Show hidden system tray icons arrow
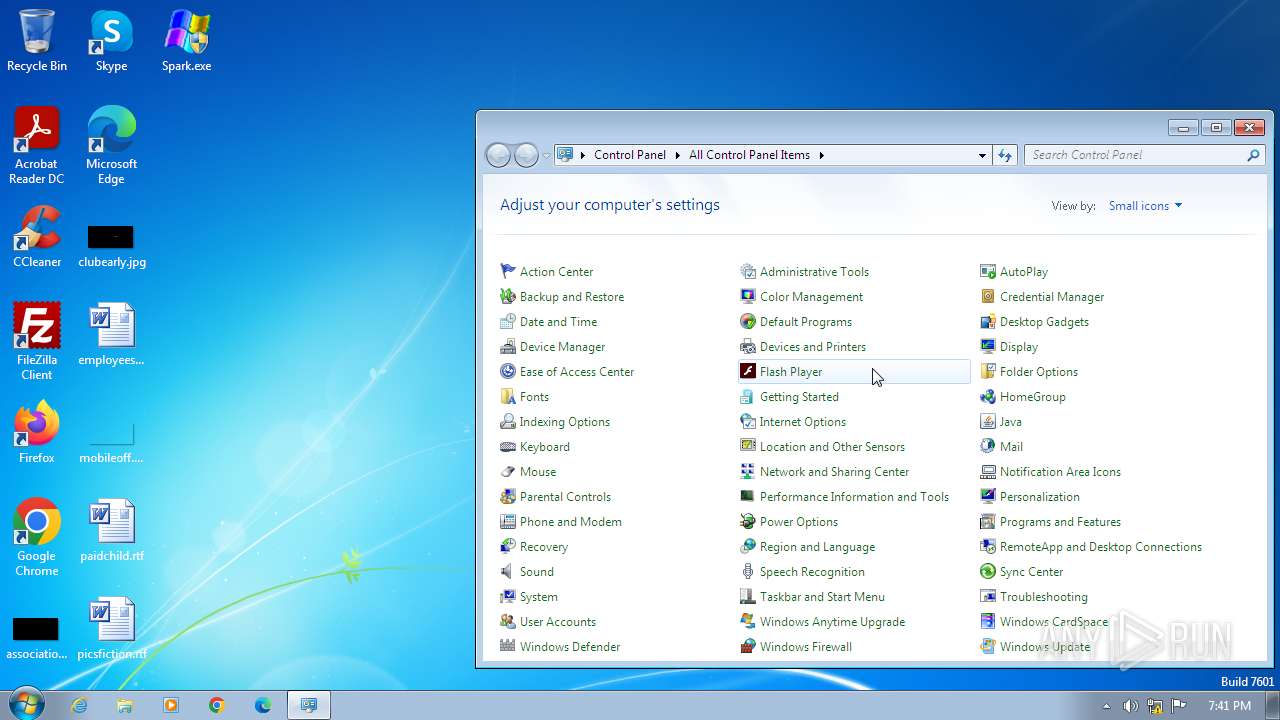 point(1106,706)
